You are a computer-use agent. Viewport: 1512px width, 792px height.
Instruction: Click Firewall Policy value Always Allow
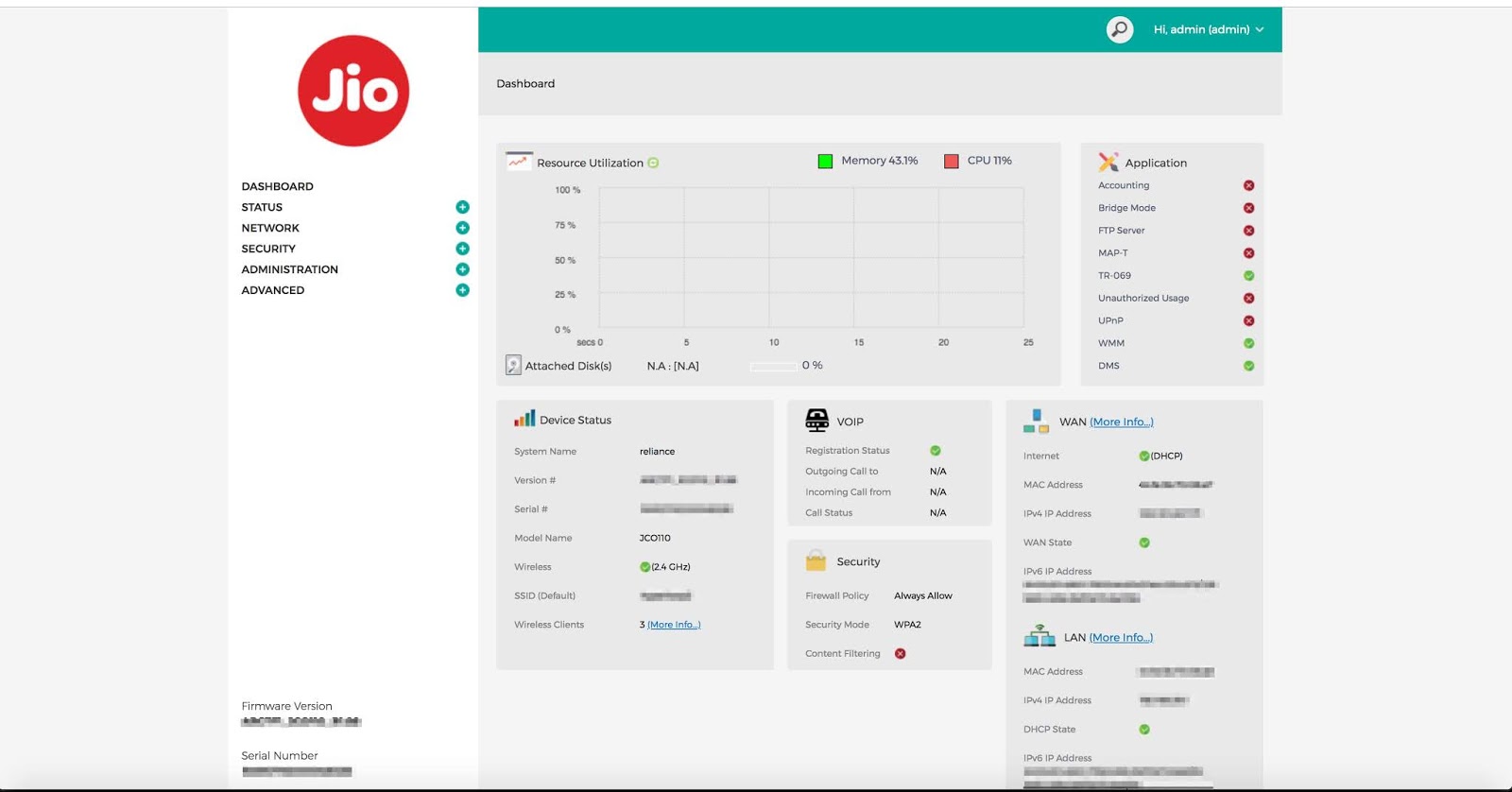coord(923,595)
